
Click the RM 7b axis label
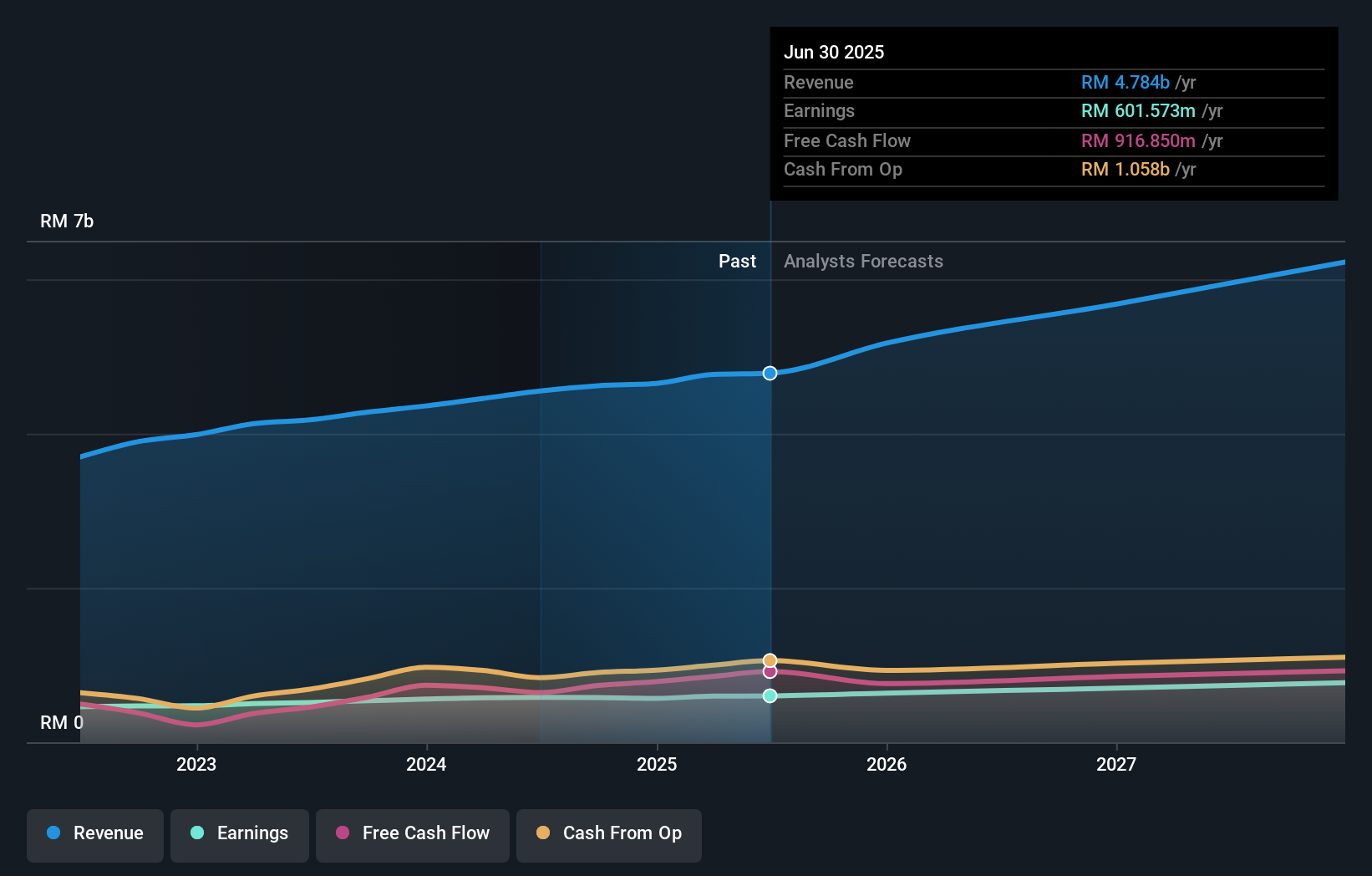[x=68, y=221]
